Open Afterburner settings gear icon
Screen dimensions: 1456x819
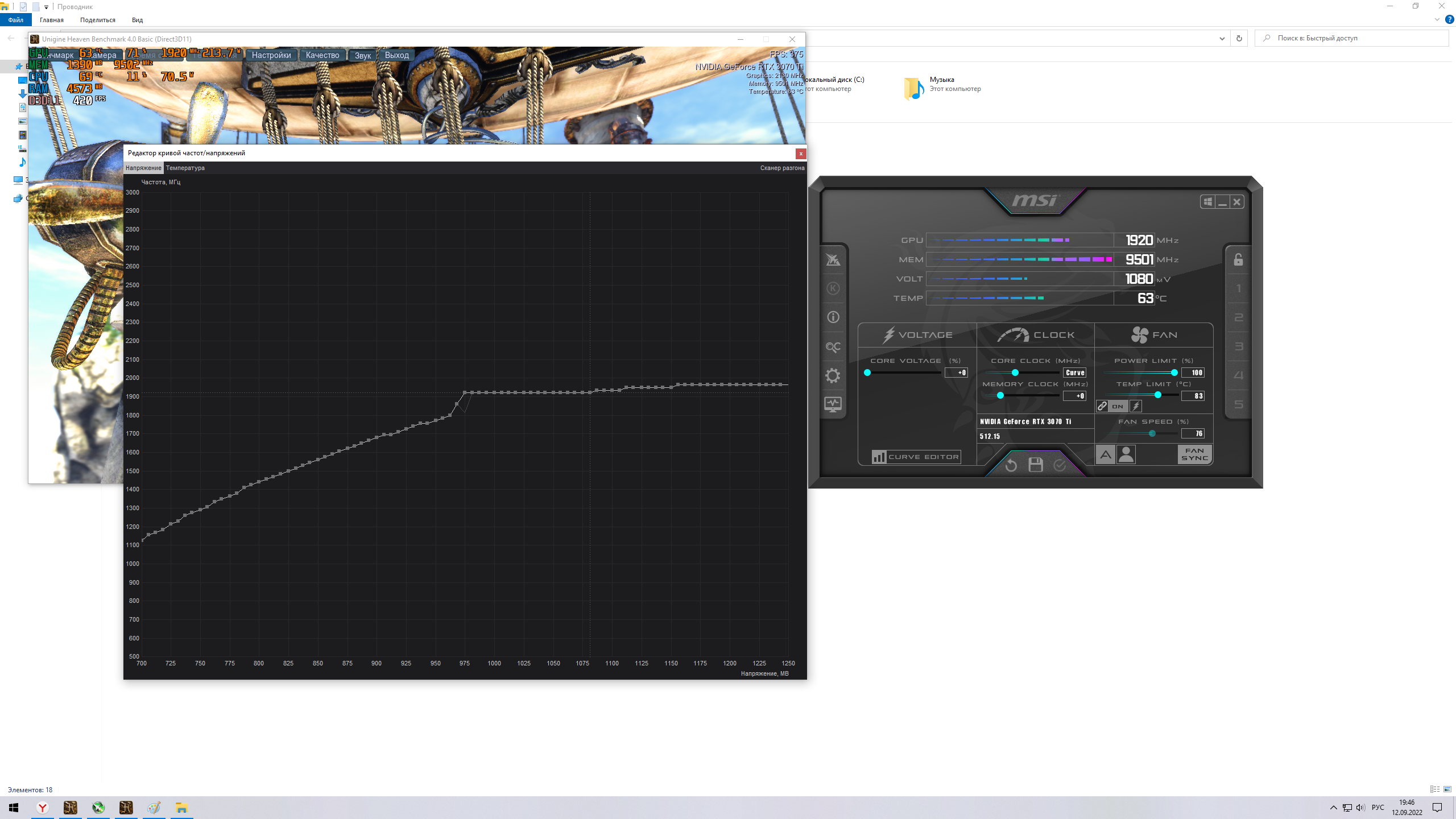tap(833, 375)
